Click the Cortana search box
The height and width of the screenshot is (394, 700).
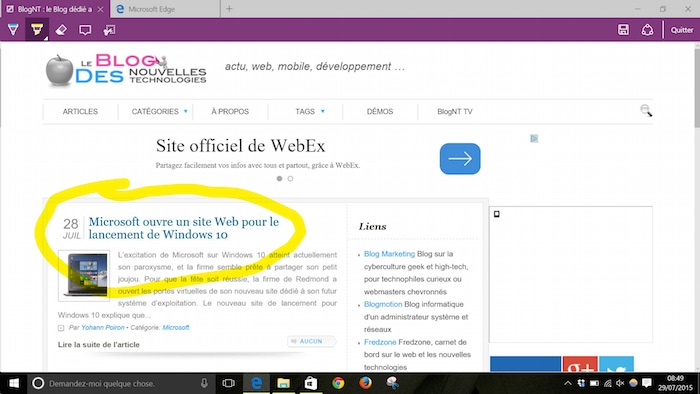pos(120,383)
